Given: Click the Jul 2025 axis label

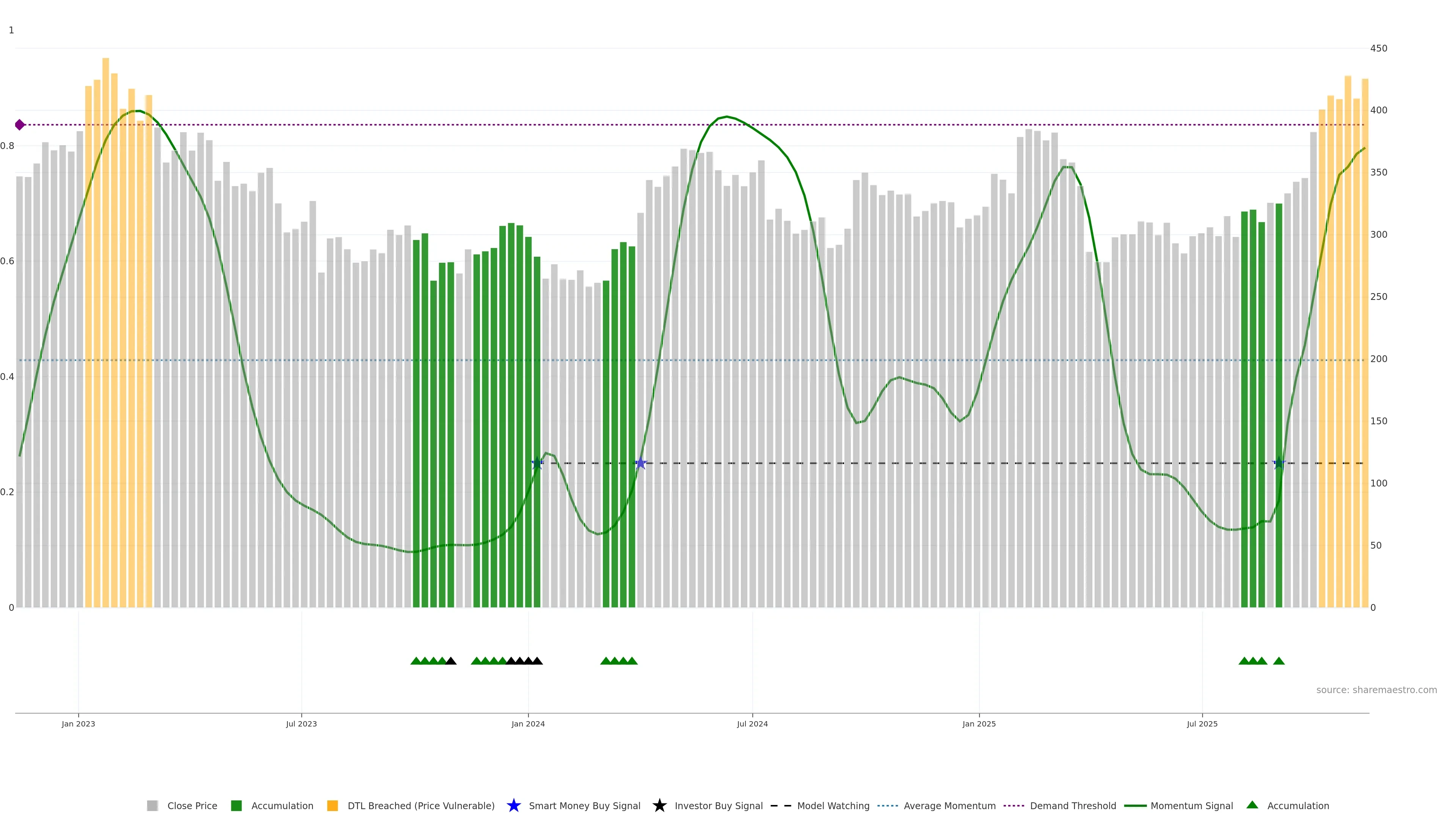Looking at the screenshot, I should (x=1202, y=723).
